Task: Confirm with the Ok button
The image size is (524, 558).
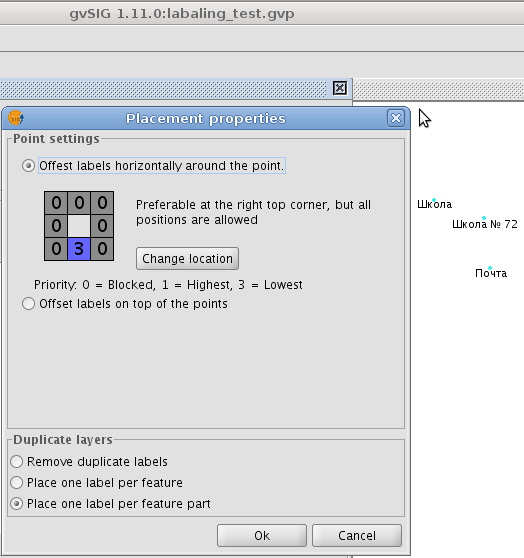Action: point(262,536)
